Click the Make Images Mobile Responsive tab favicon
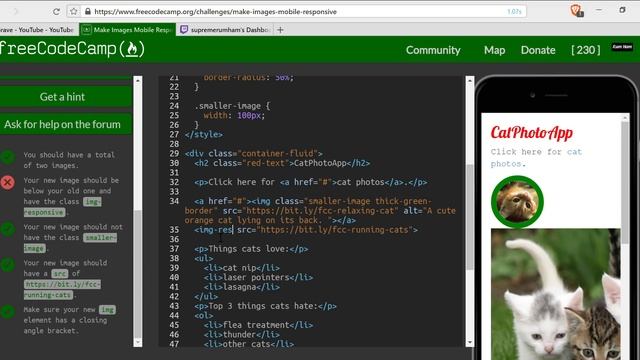640x360 pixels. [86, 29]
